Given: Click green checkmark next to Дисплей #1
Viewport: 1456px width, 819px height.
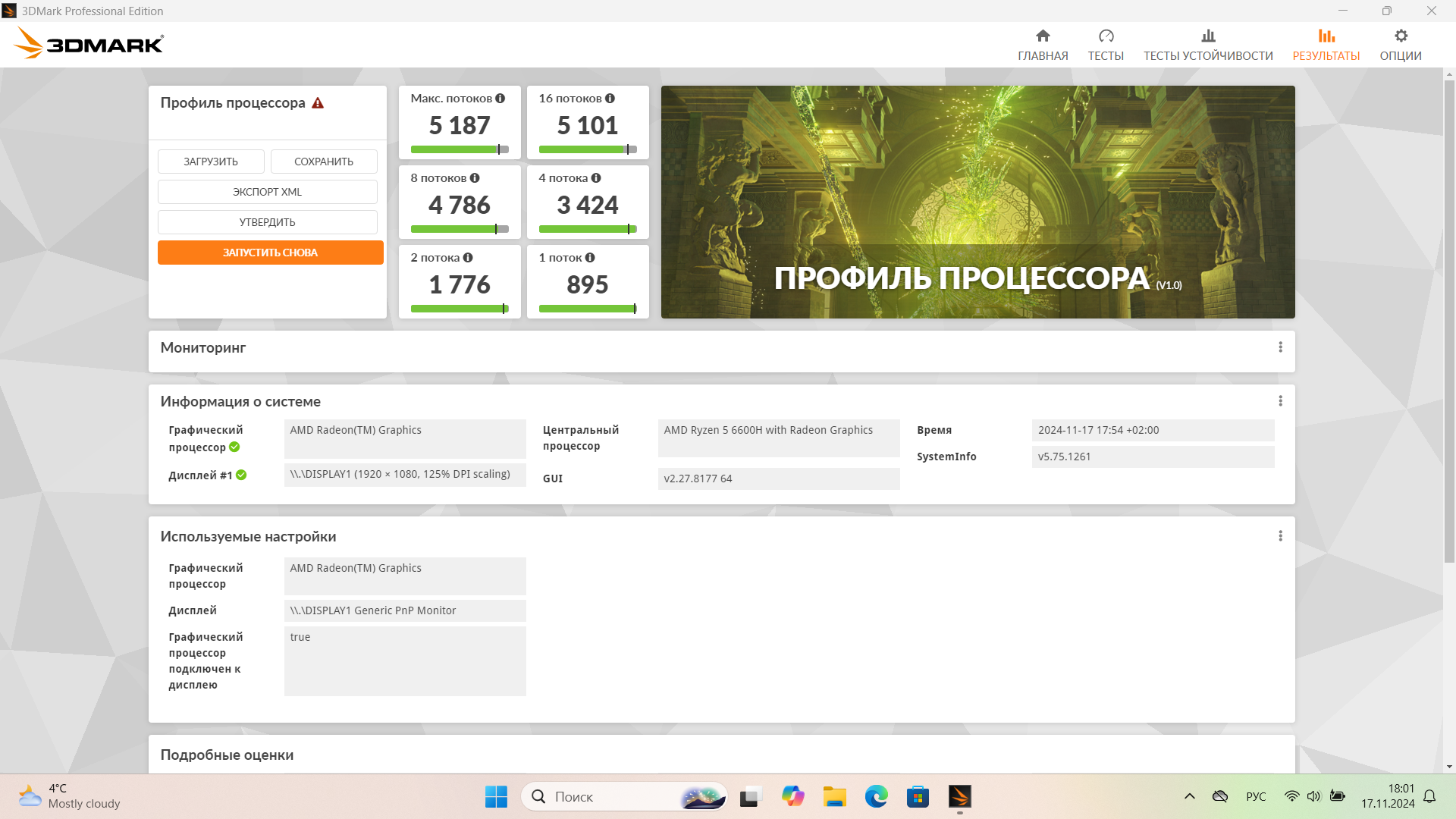Looking at the screenshot, I should point(241,475).
